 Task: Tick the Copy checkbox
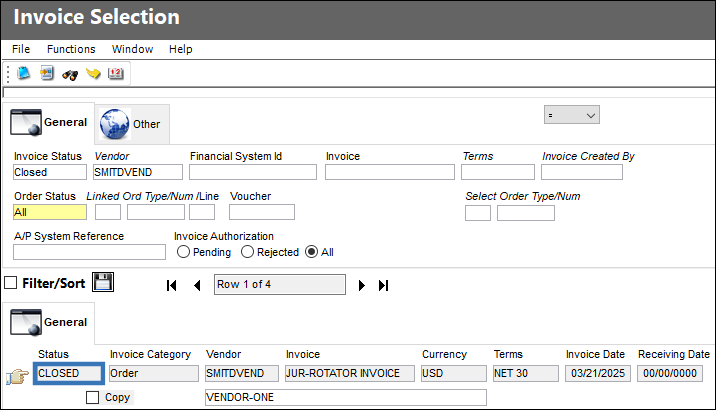point(92,397)
